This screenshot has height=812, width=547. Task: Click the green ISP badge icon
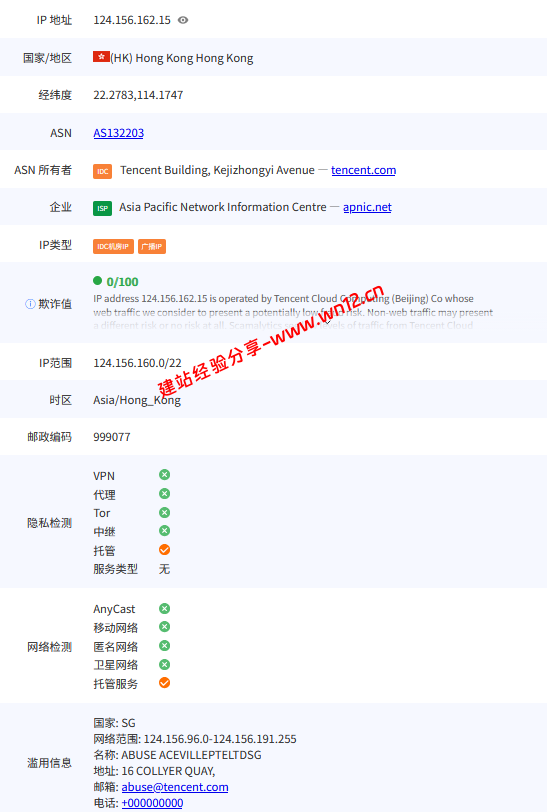tap(103, 208)
